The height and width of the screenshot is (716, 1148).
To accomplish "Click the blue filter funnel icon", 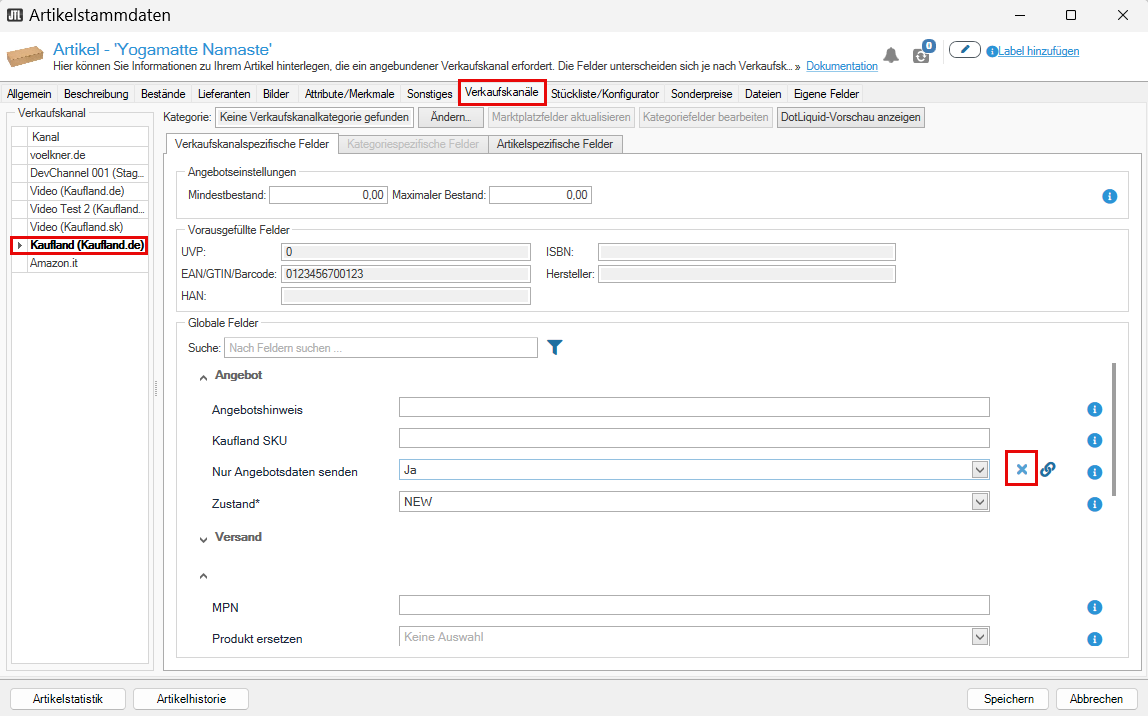I will click(555, 347).
